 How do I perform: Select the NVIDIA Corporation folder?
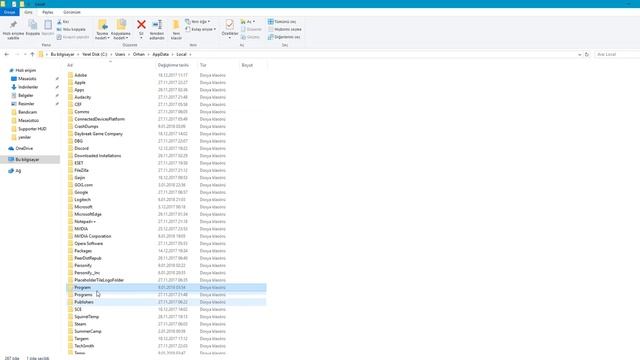93,236
